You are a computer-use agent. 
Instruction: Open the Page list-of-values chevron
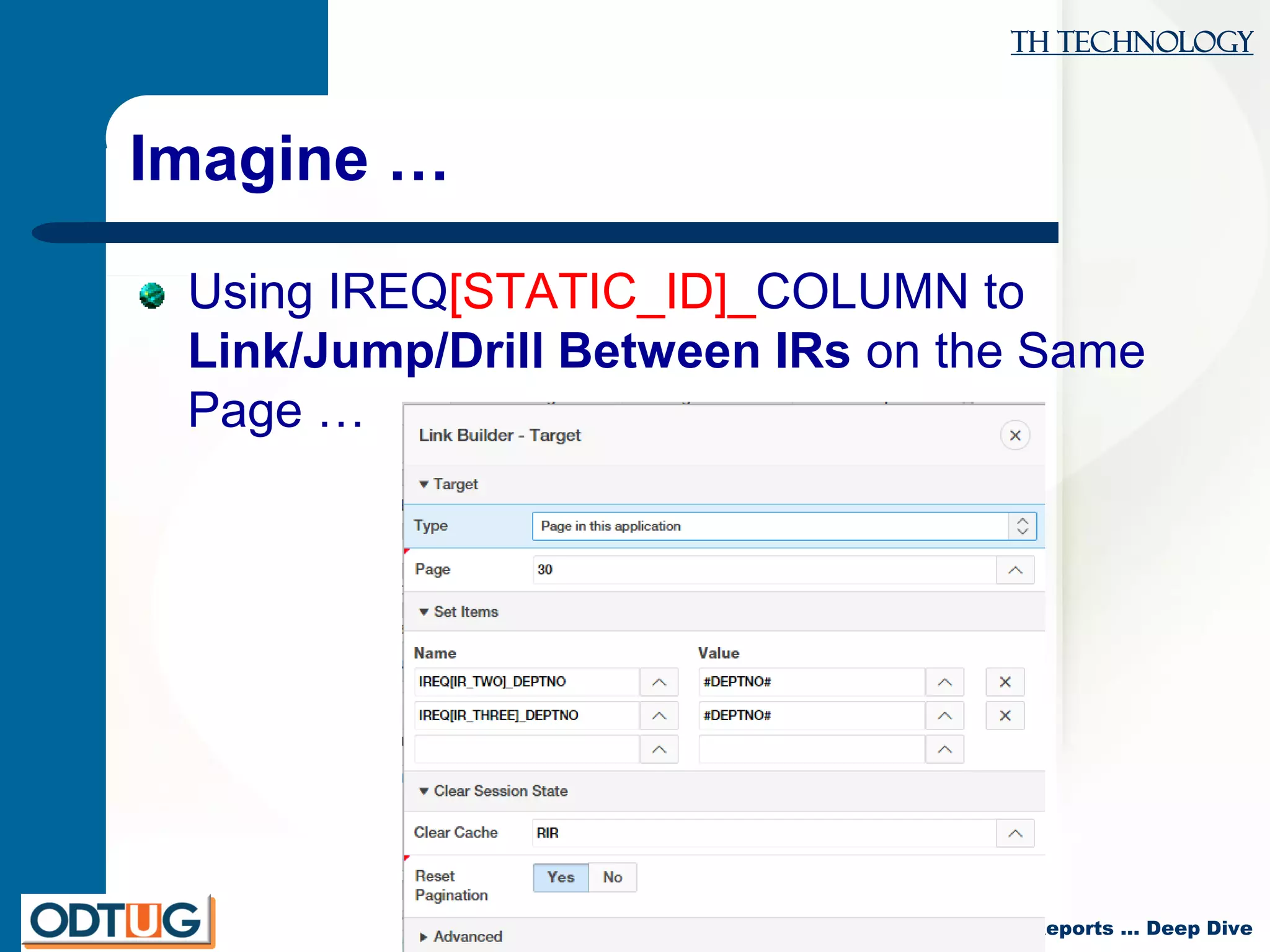(x=1015, y=570)
